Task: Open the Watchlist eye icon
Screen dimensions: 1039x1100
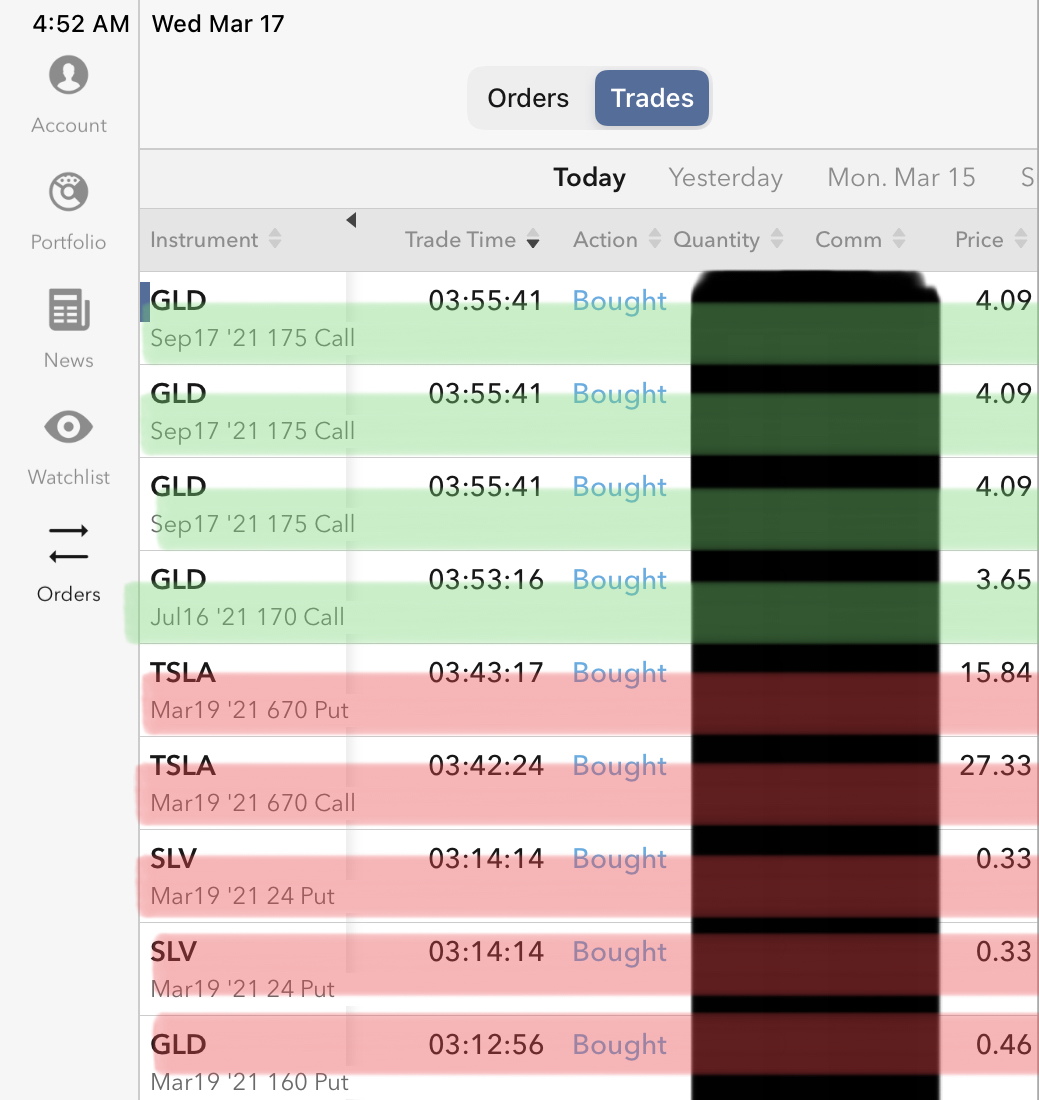Action: 68,428
